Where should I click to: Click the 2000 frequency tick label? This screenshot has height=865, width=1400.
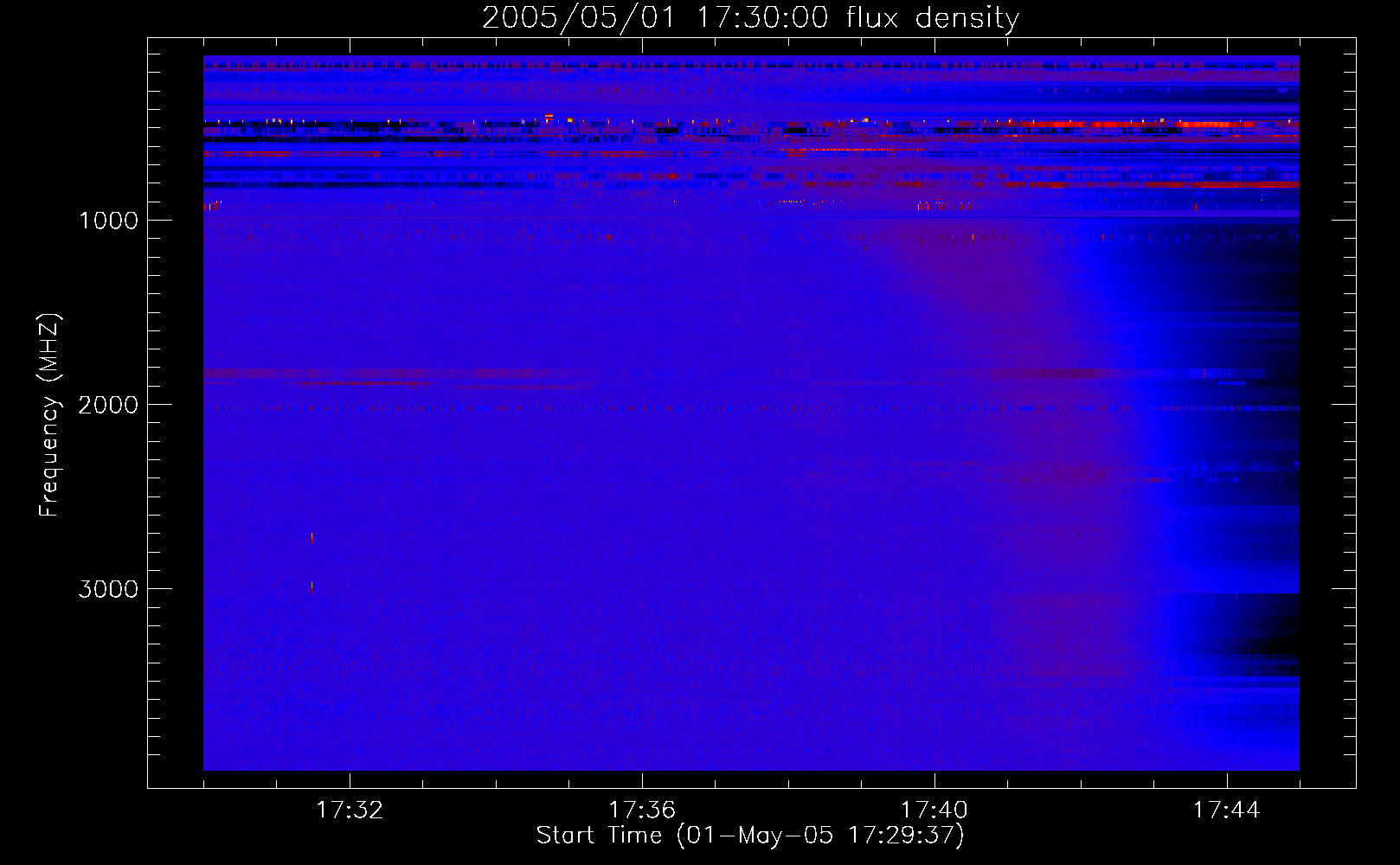click(108, 405)
